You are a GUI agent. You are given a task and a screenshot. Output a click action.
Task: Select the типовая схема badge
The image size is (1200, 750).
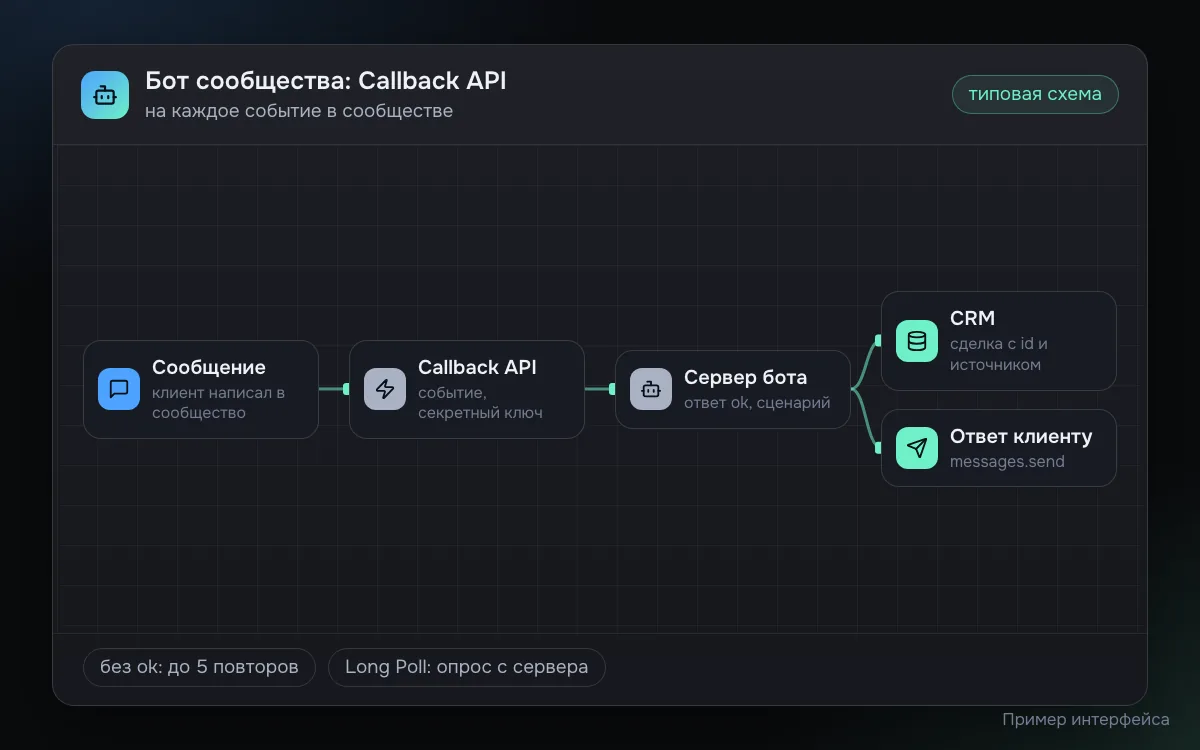[x=1035, y=94]
